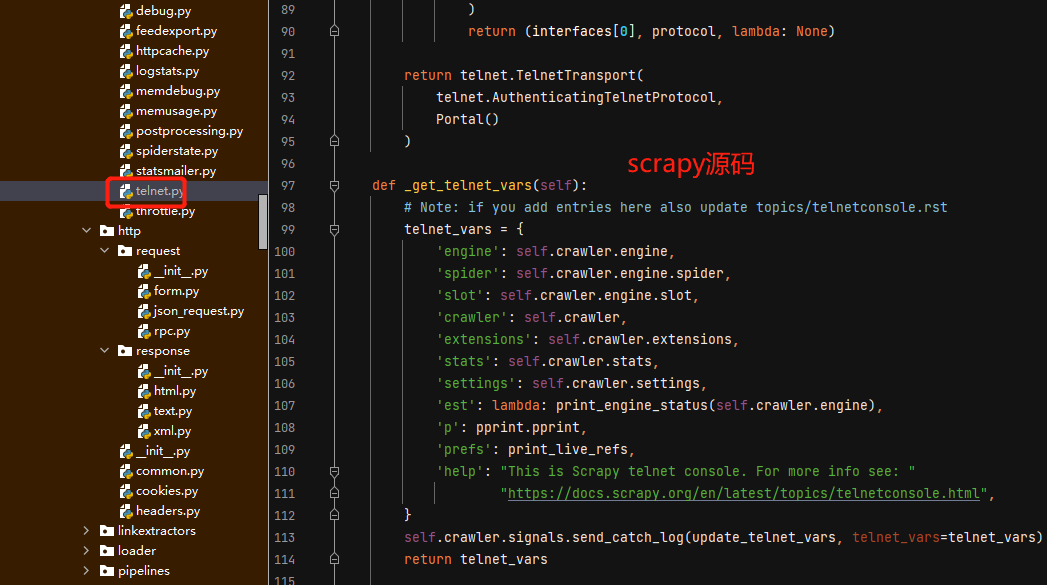This screenshot has width=1047, height=585.
Task: Click 'Portal()' on line 94
Action: point(467,120)
